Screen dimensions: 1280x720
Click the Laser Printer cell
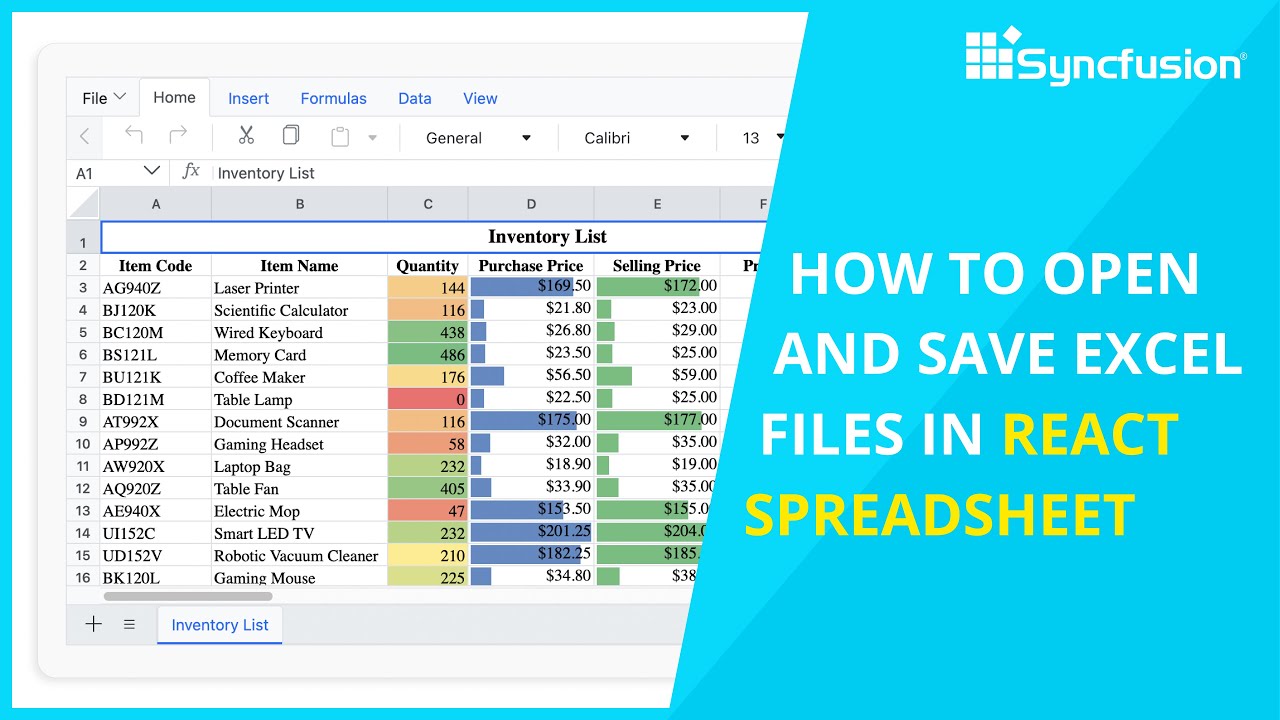click(x=300, y=288)
